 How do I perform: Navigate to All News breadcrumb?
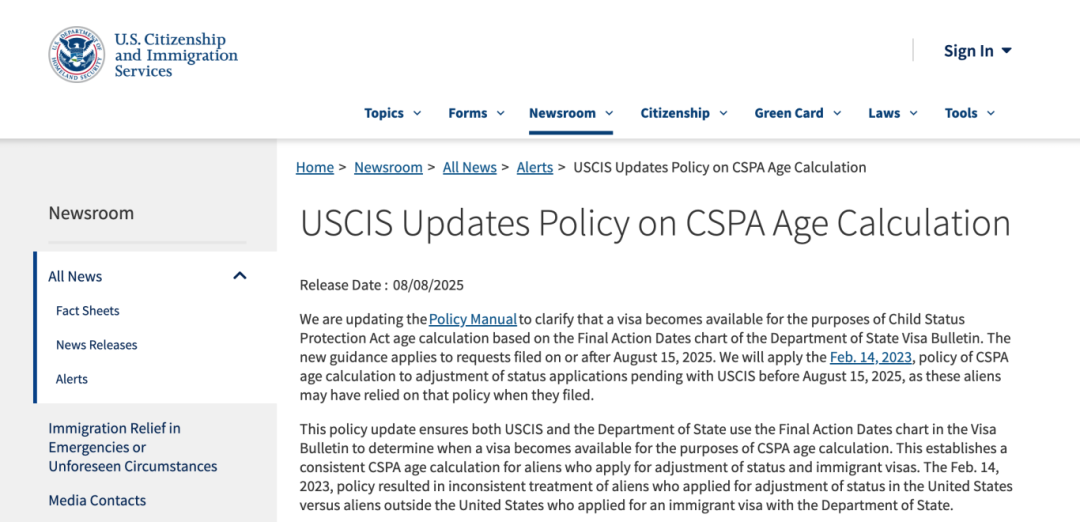tap(469, 167)
